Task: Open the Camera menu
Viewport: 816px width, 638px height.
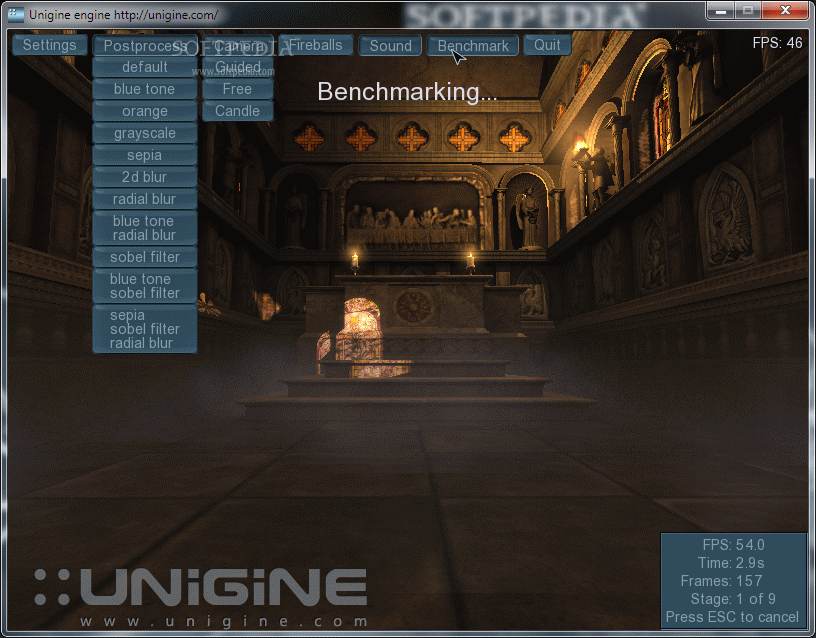Action: point(238,46)
